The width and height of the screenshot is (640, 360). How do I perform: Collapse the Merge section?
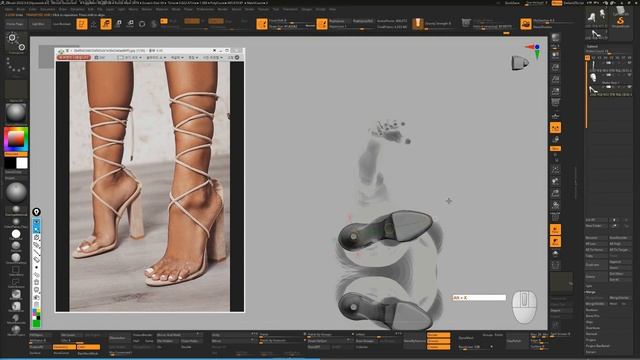[x=591, y=292]
